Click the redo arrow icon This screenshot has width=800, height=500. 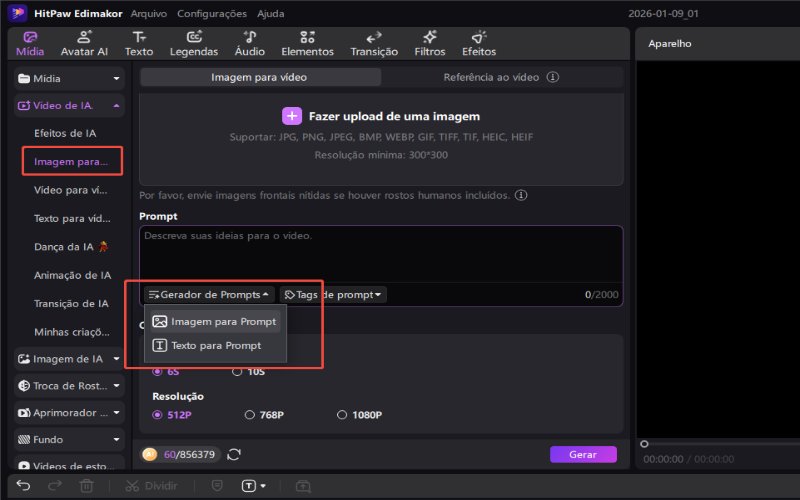point(55,486)
